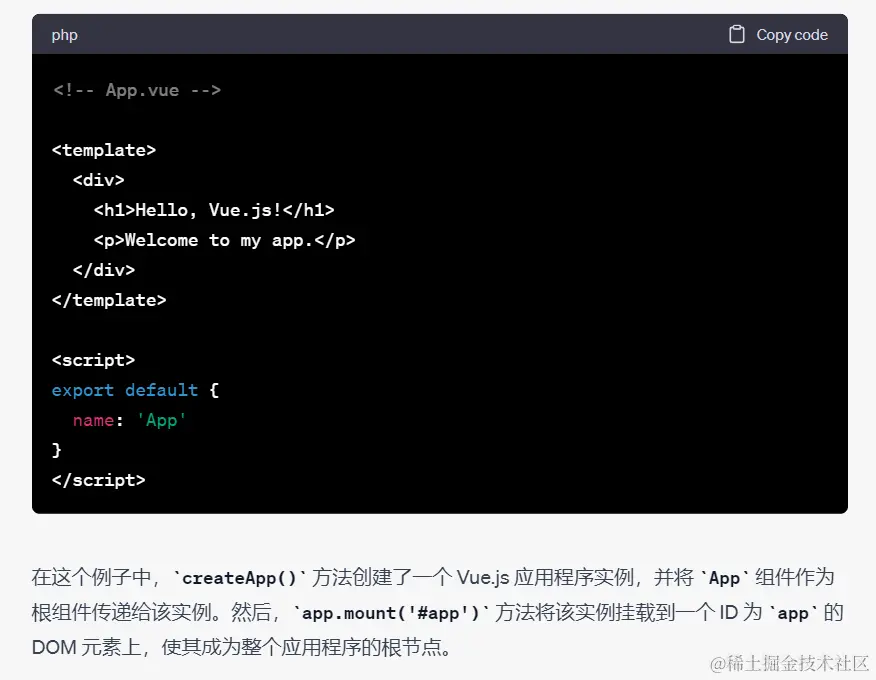Click the opening "<script>" tag line

coord(93,360)
